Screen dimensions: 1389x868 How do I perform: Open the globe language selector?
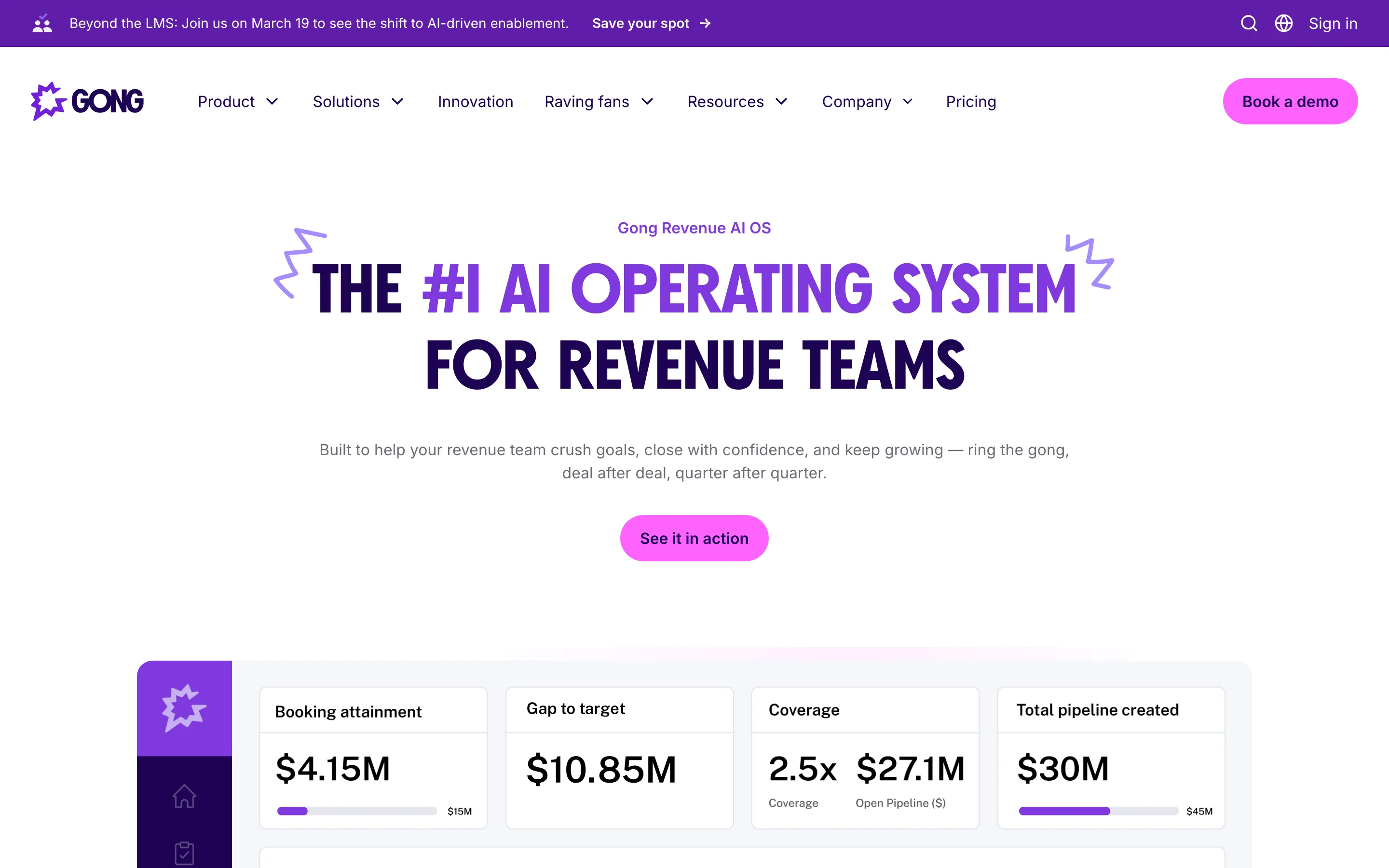coord(1283,24)
